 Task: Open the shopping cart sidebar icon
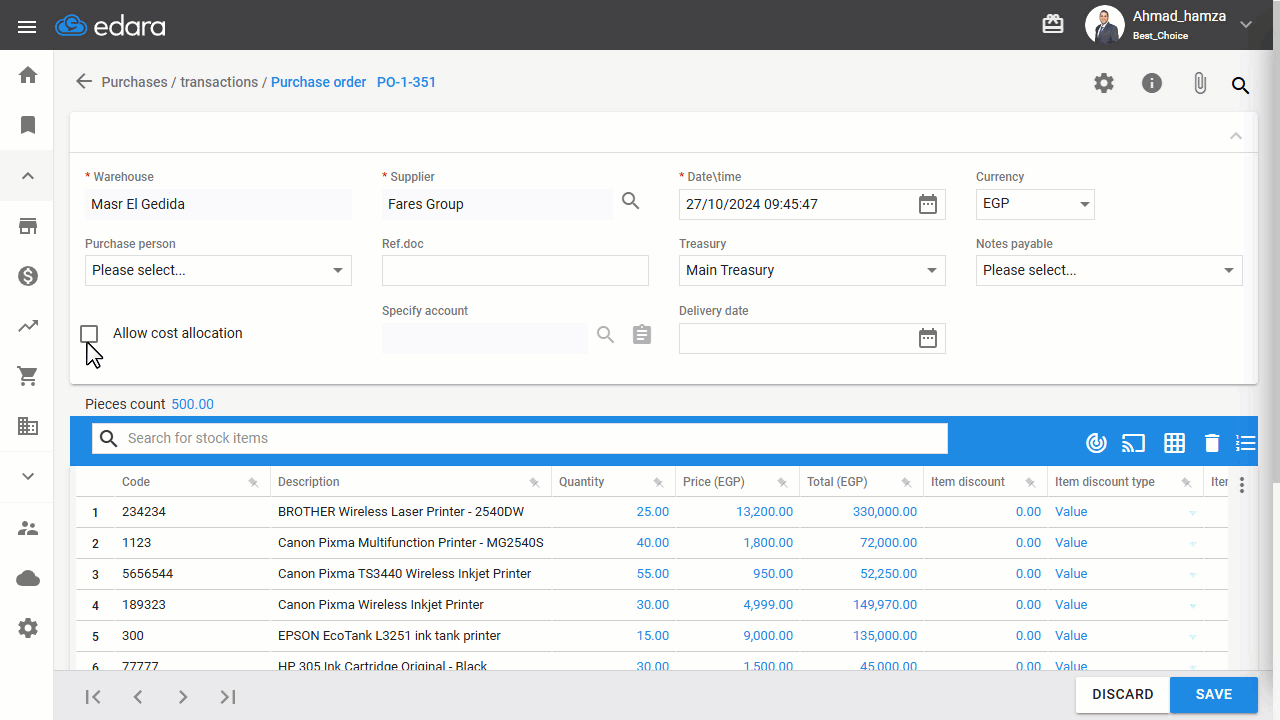[x=28, y=376]
